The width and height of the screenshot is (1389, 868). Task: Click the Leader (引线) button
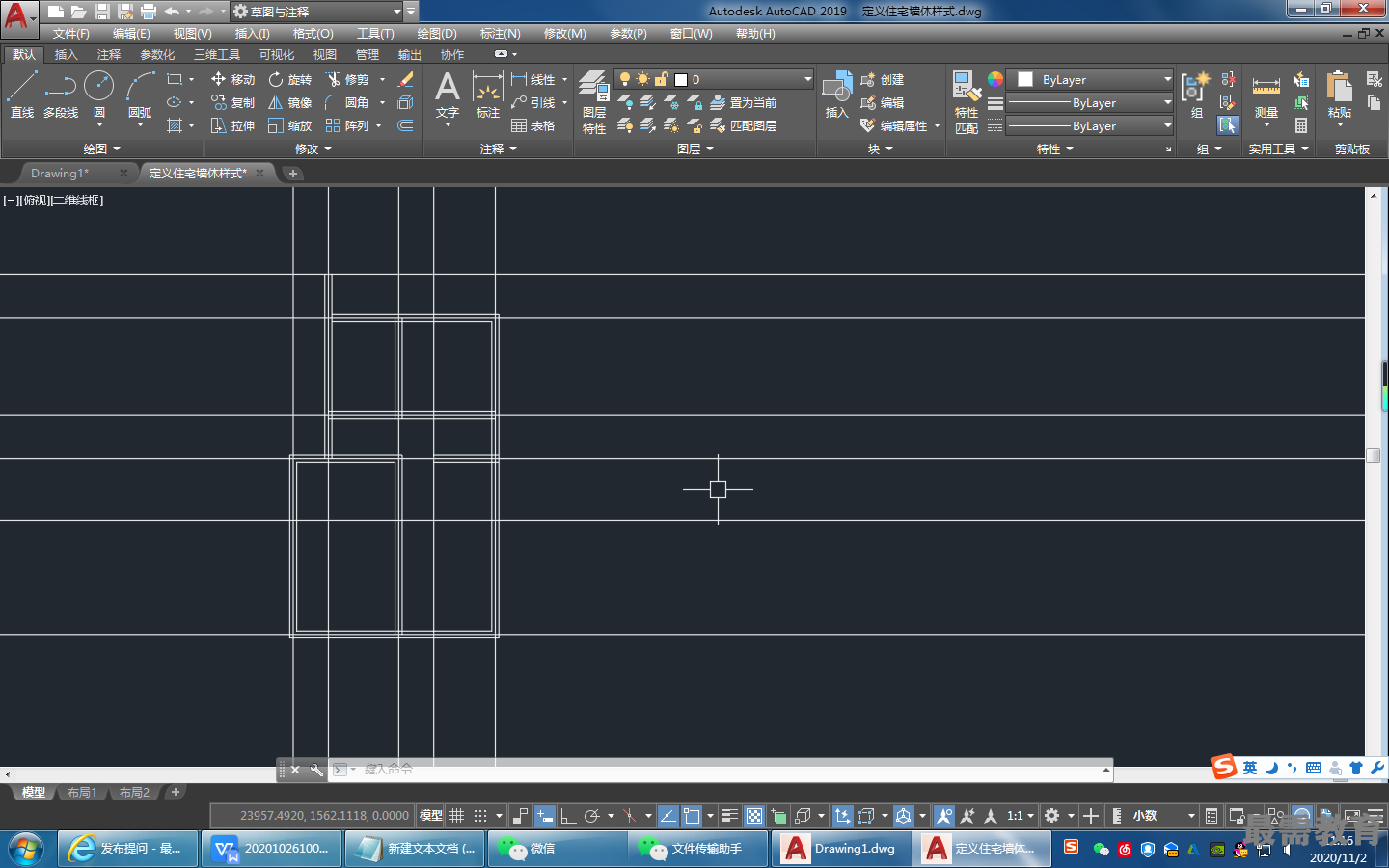[x=532, y=102]
